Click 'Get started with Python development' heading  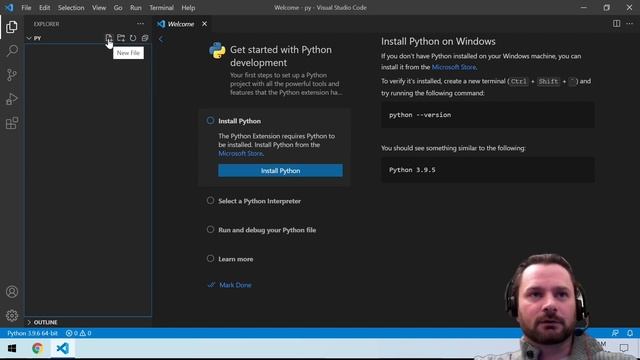click(x=281, y=56)
